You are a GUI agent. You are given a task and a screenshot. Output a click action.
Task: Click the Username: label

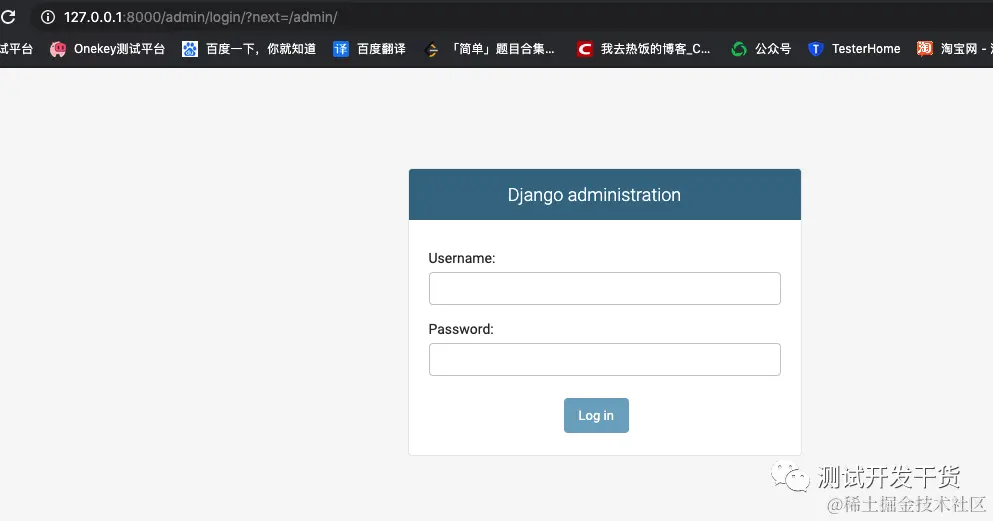(x=462, y=258)
